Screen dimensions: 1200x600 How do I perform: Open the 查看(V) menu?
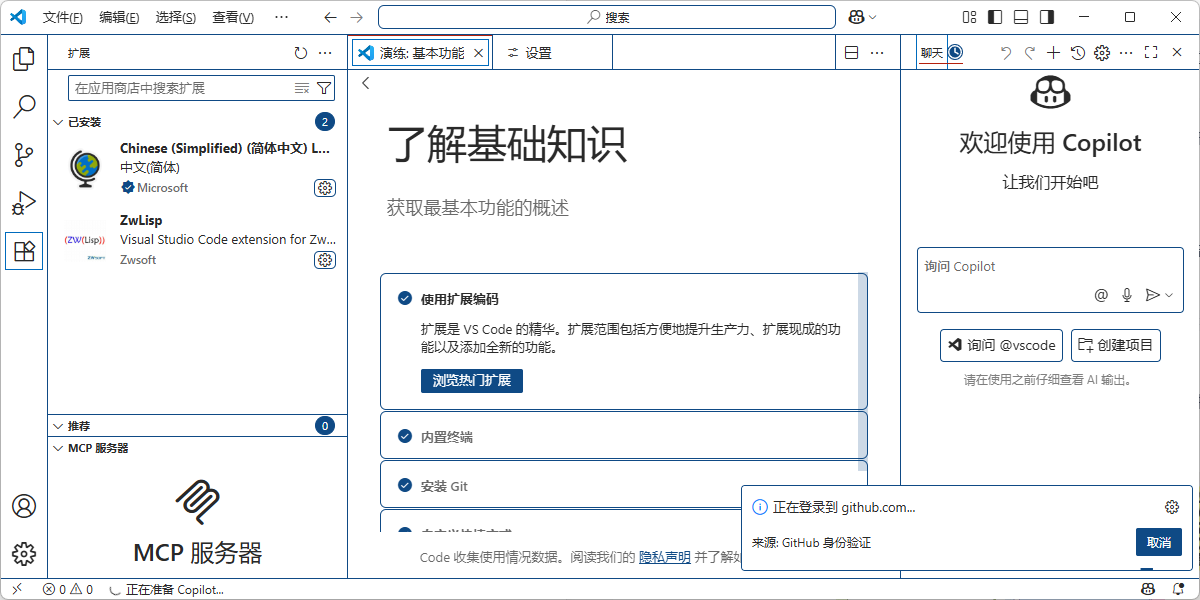coord(233,17)
